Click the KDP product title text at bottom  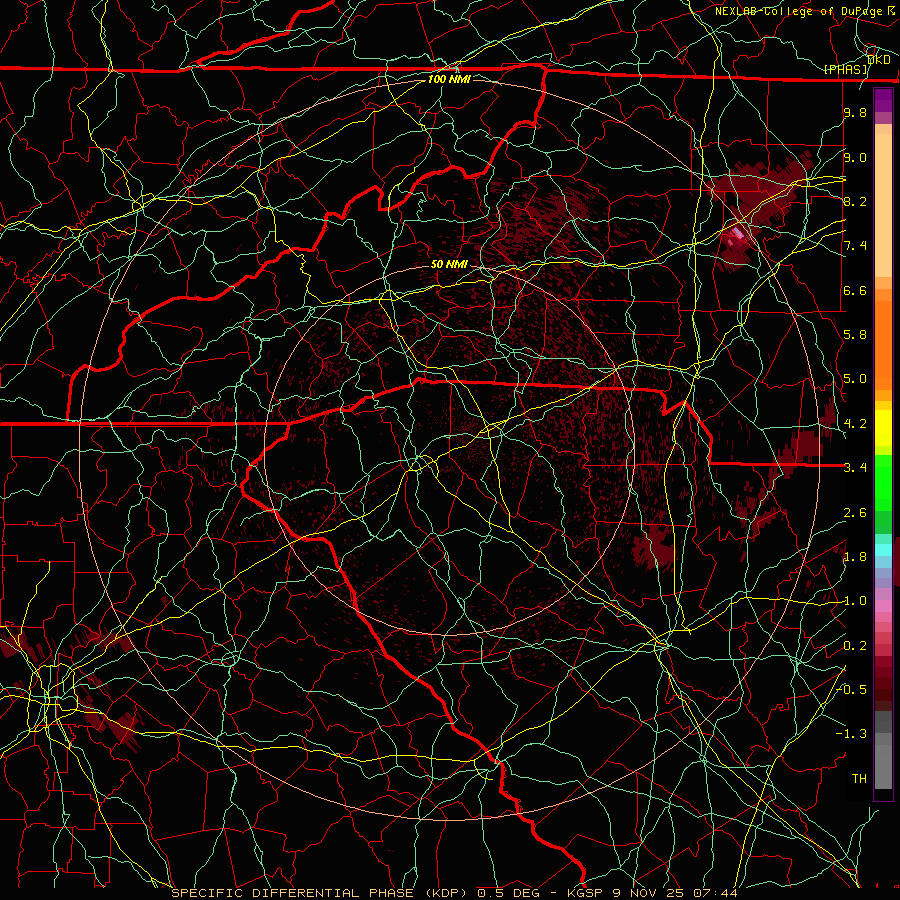click(x=454, y=893)
